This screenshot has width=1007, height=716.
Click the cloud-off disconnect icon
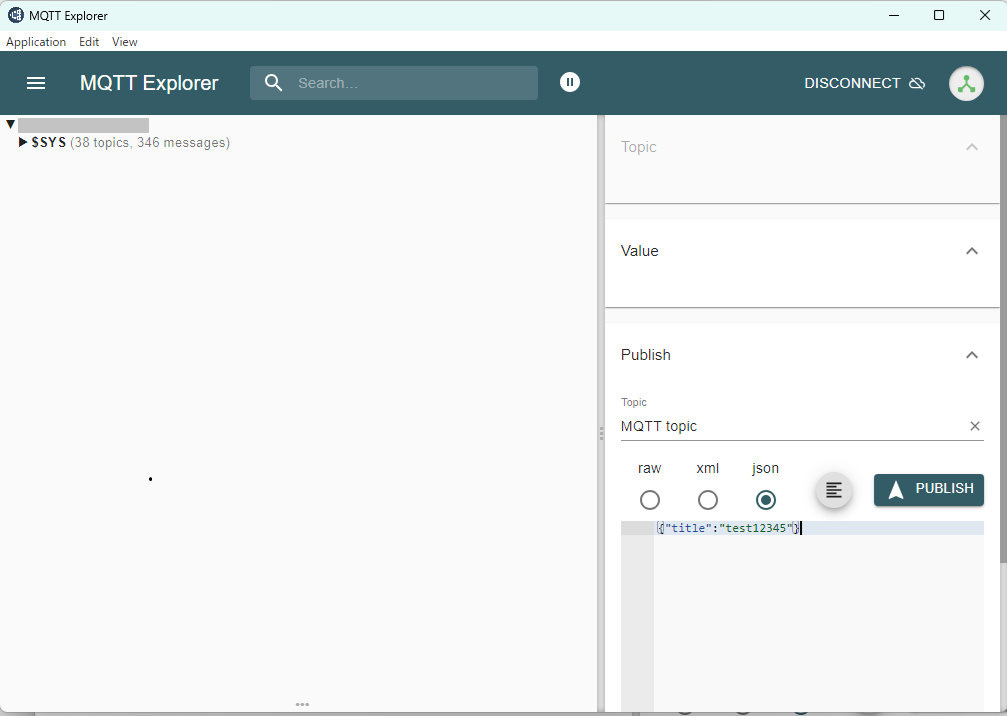click(917, 83)
